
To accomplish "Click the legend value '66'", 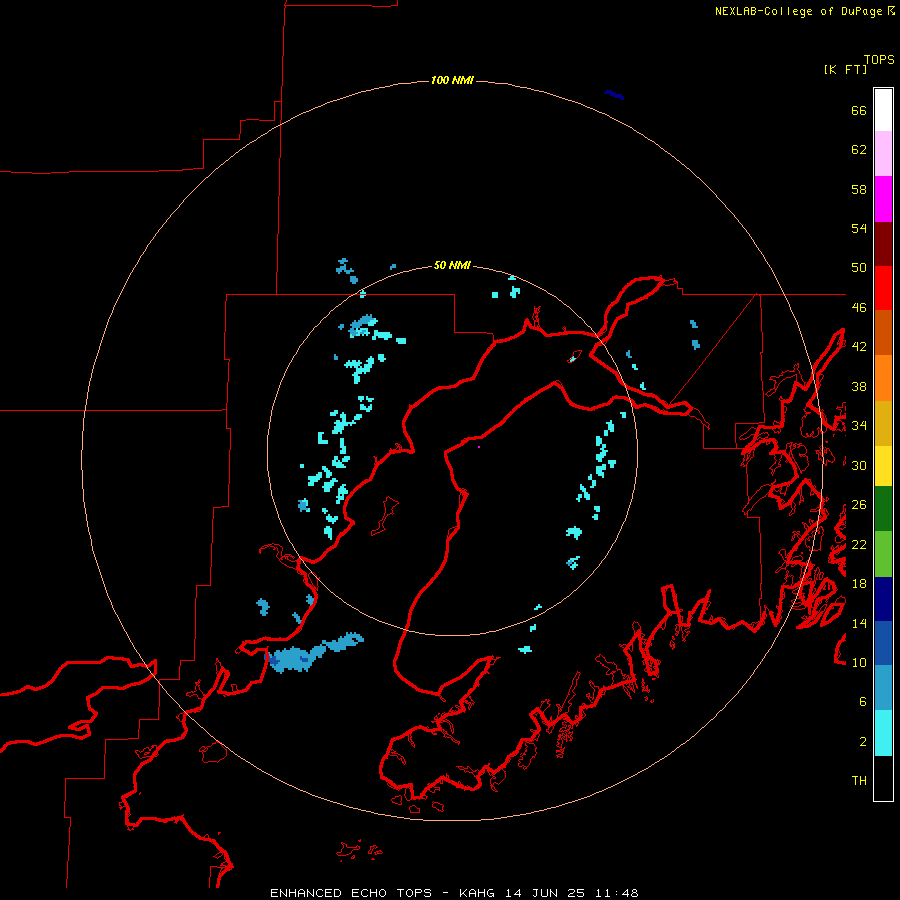I will 859,110.
